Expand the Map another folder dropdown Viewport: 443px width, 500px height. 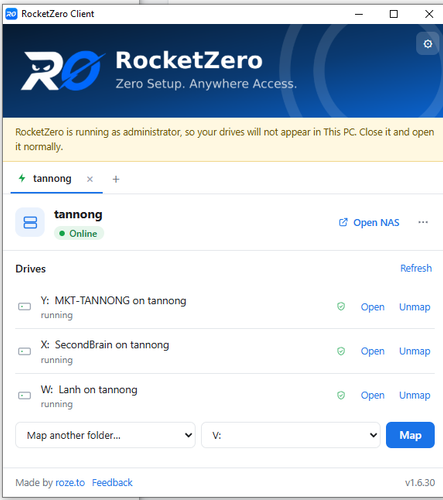click(105, 435)
